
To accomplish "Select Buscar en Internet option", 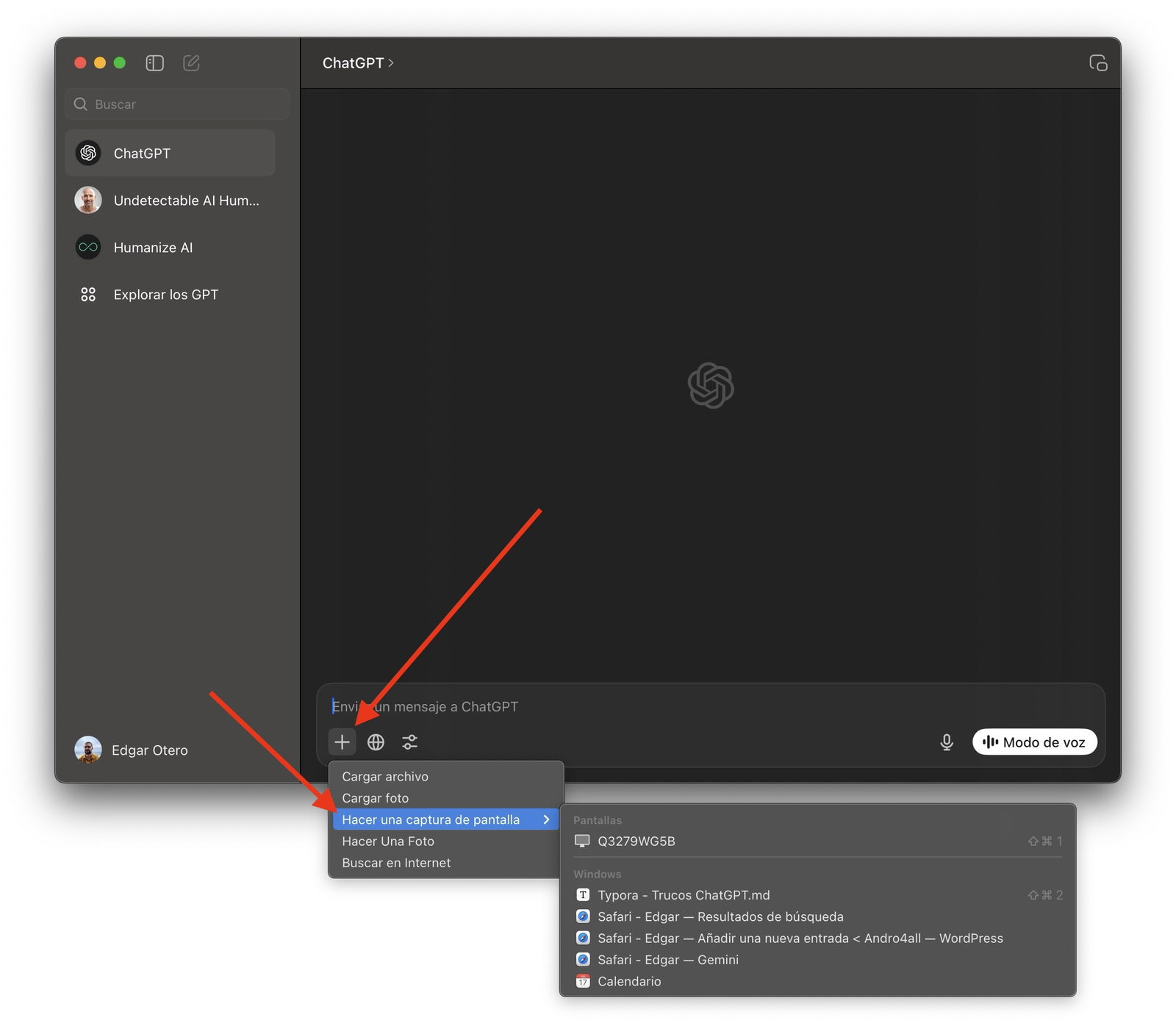I will pos(445,863).
